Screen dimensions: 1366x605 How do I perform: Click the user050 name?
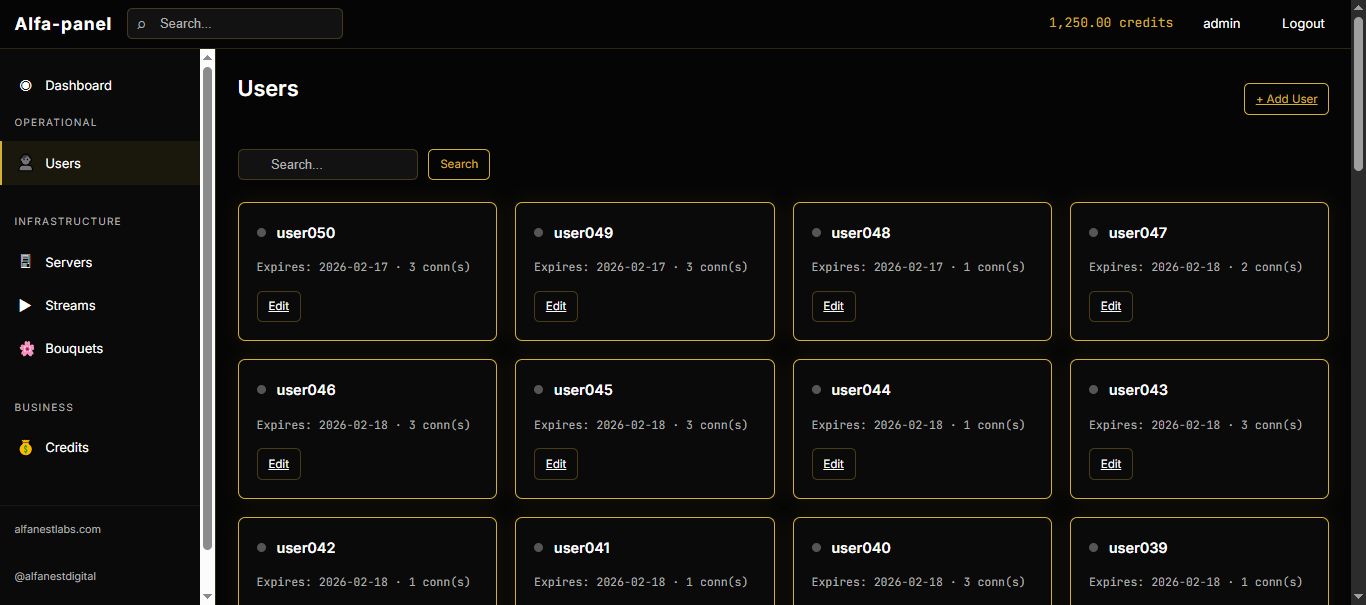(x=306, y=233)
